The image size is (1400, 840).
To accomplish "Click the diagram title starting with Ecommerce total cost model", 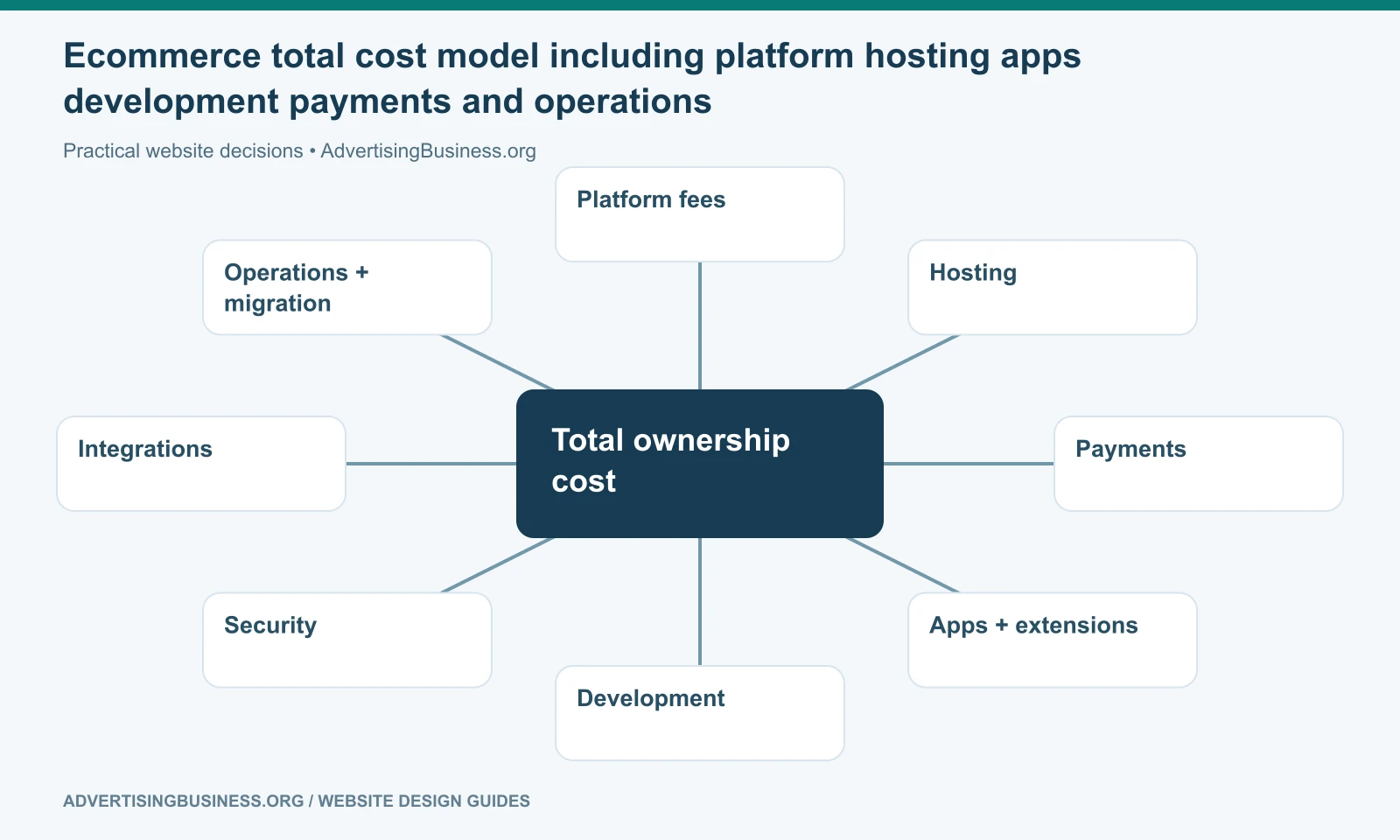I will click(x=572, y=79).
